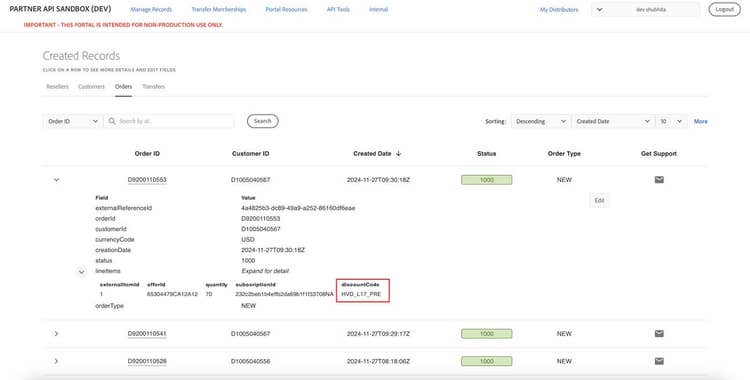Screen dimensions: 750x380
Task: Click the Partner API Sandbox (DEV) title
Action: tap(60, 9)
